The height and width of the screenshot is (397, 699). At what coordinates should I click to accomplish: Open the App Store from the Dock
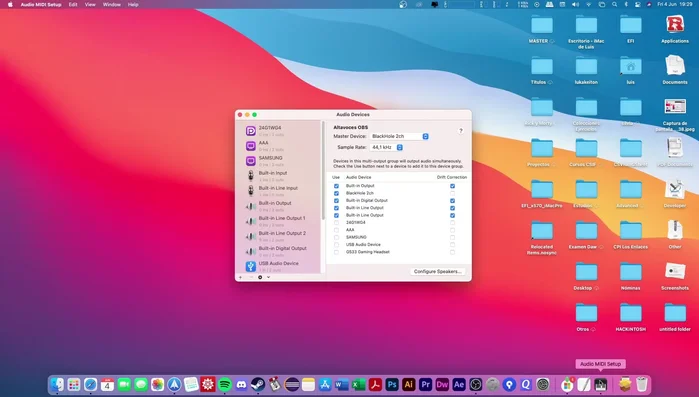click(325, 385)
